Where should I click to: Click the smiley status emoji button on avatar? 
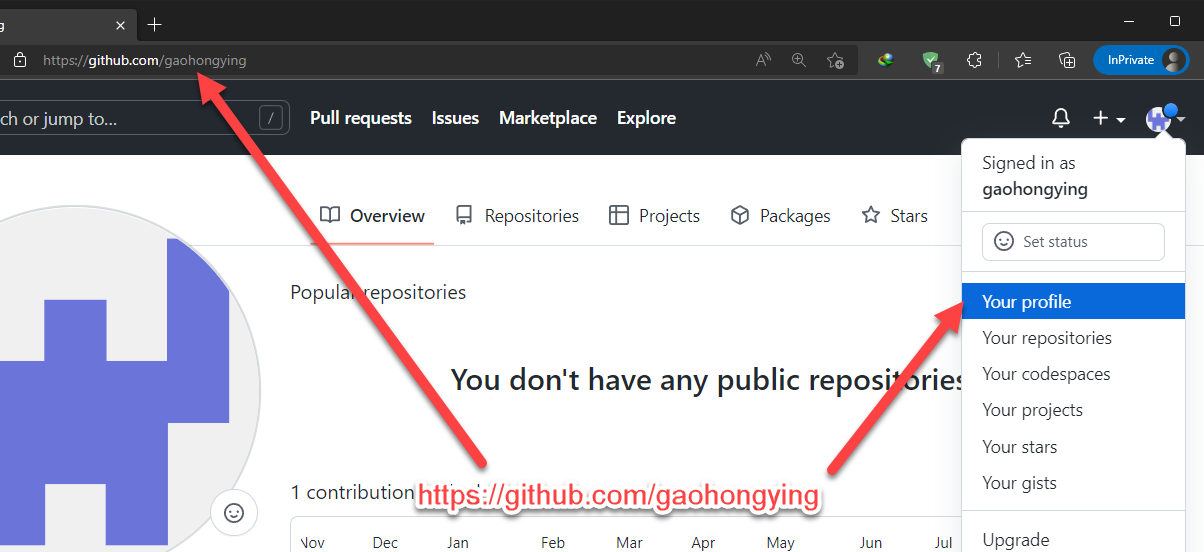(x=234, y=513)
